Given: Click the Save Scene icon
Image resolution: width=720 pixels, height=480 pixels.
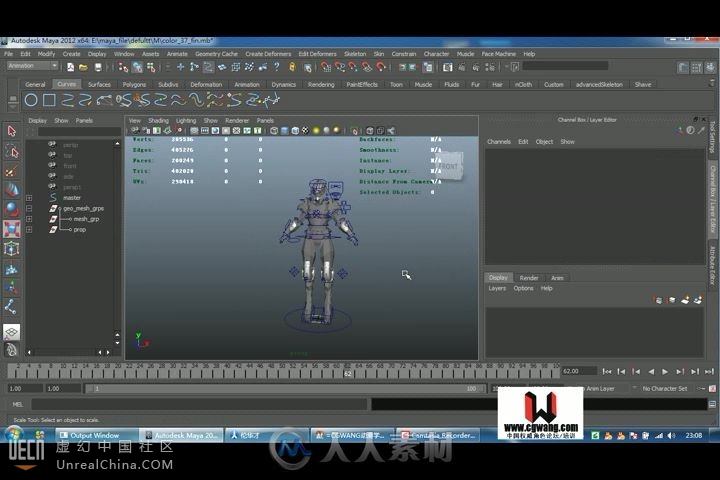Looking at the screenshot, I should click(97, 68).
